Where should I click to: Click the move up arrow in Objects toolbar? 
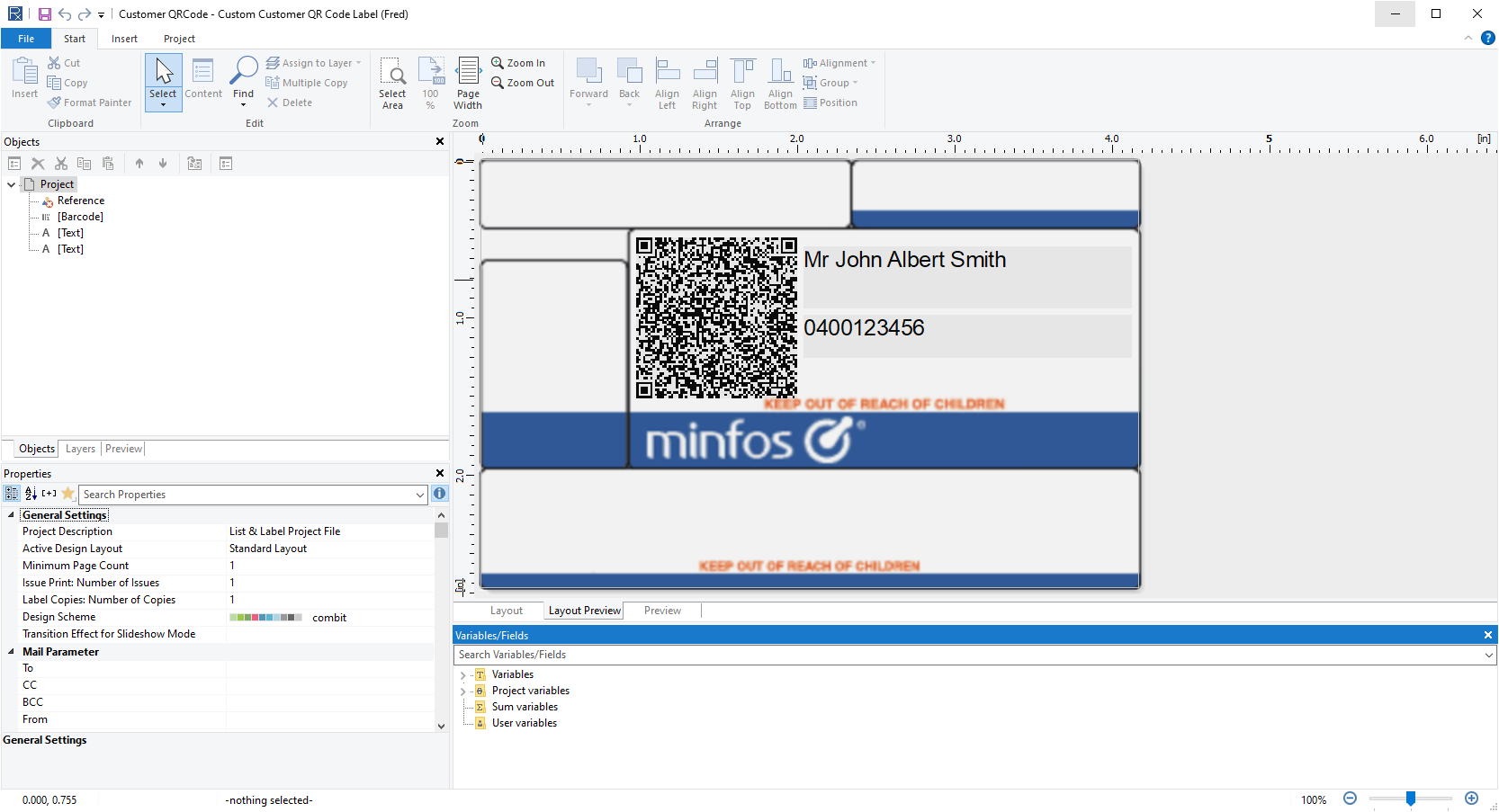tap(139, 163)
